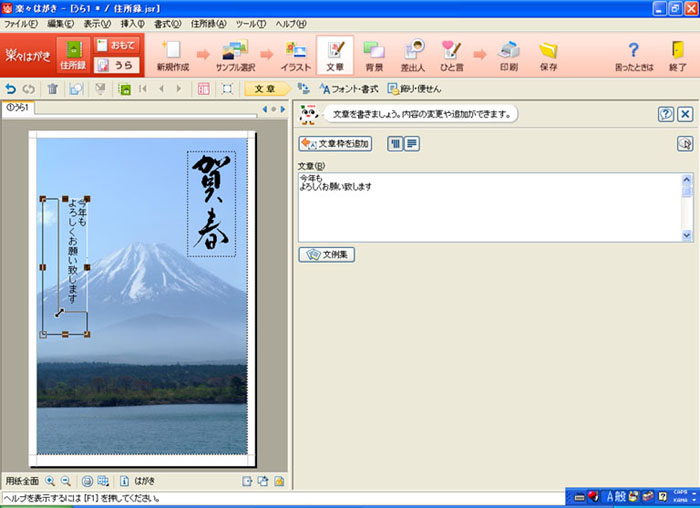Set text to horizontal writing

(x=412, y=144)
